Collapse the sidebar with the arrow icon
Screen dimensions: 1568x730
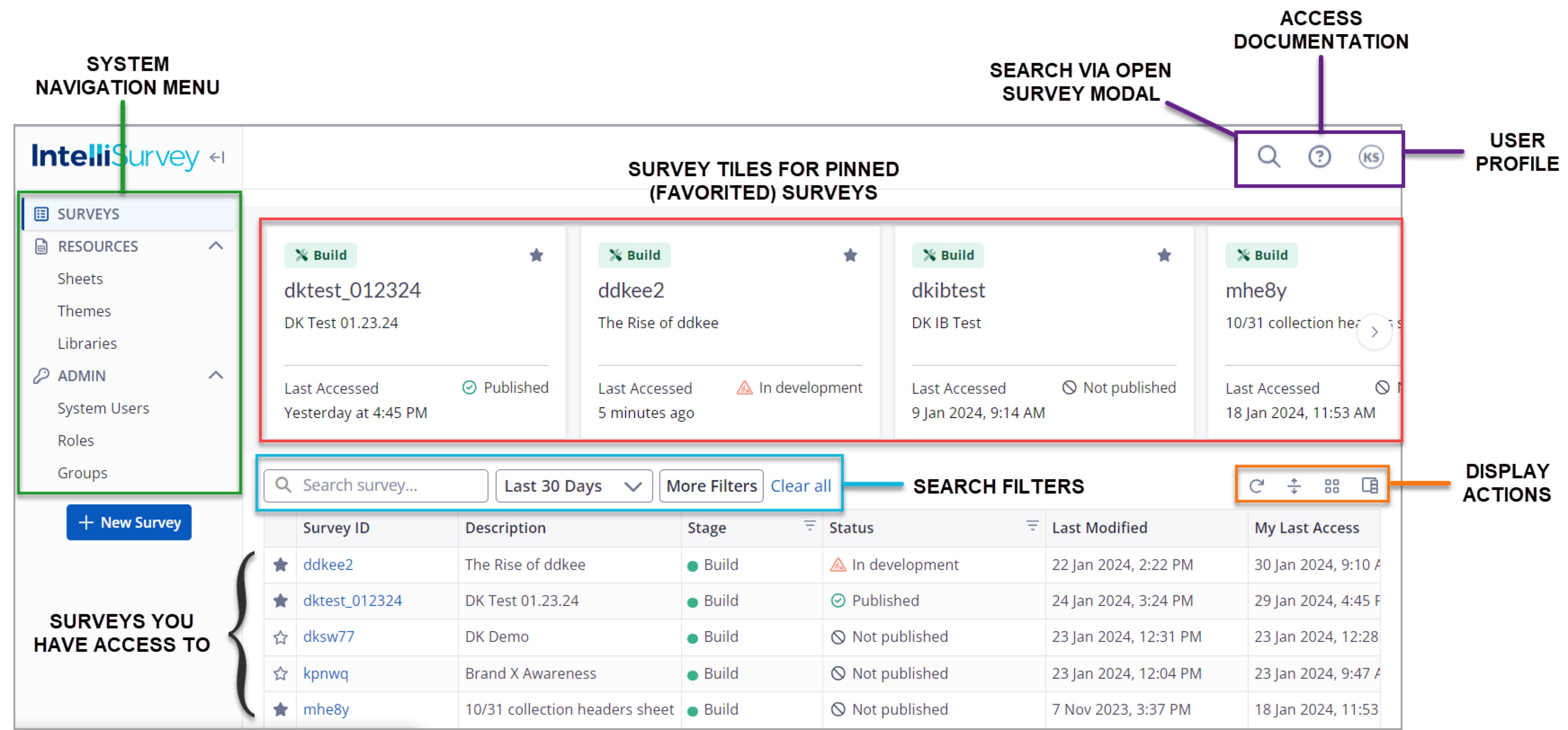pos(217,158)
